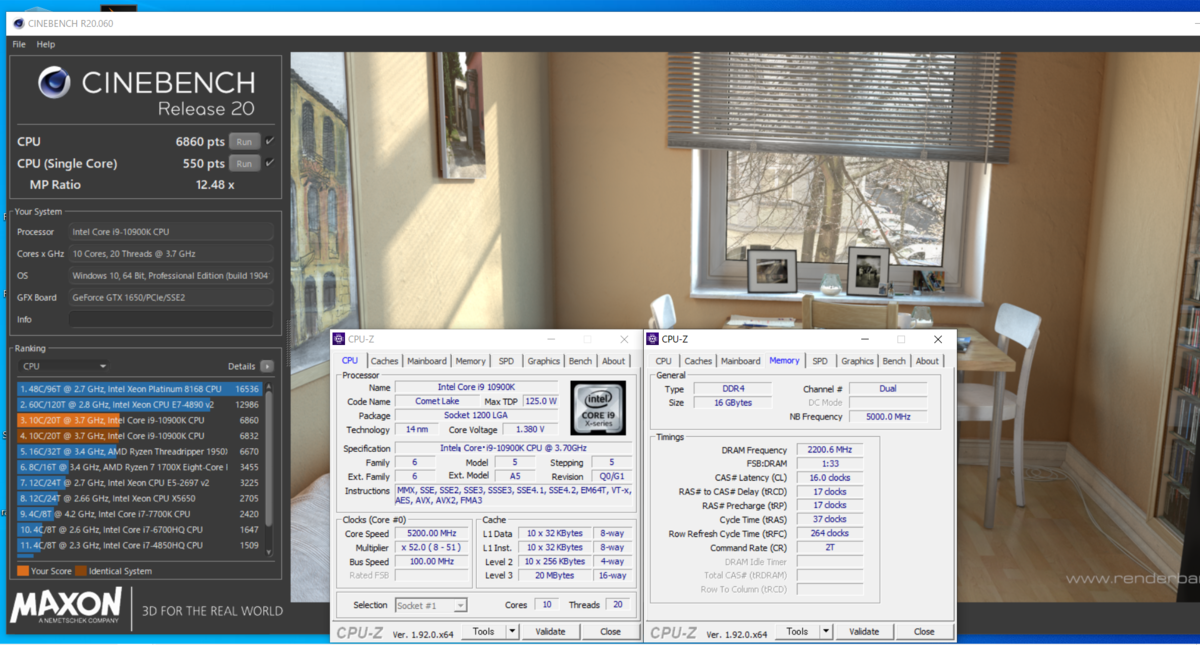Open the Tools dropdown arrow in the CPU-tab CPU-Z window
The width and height of the screenshot is (1200, 645).
coord(512,631)
